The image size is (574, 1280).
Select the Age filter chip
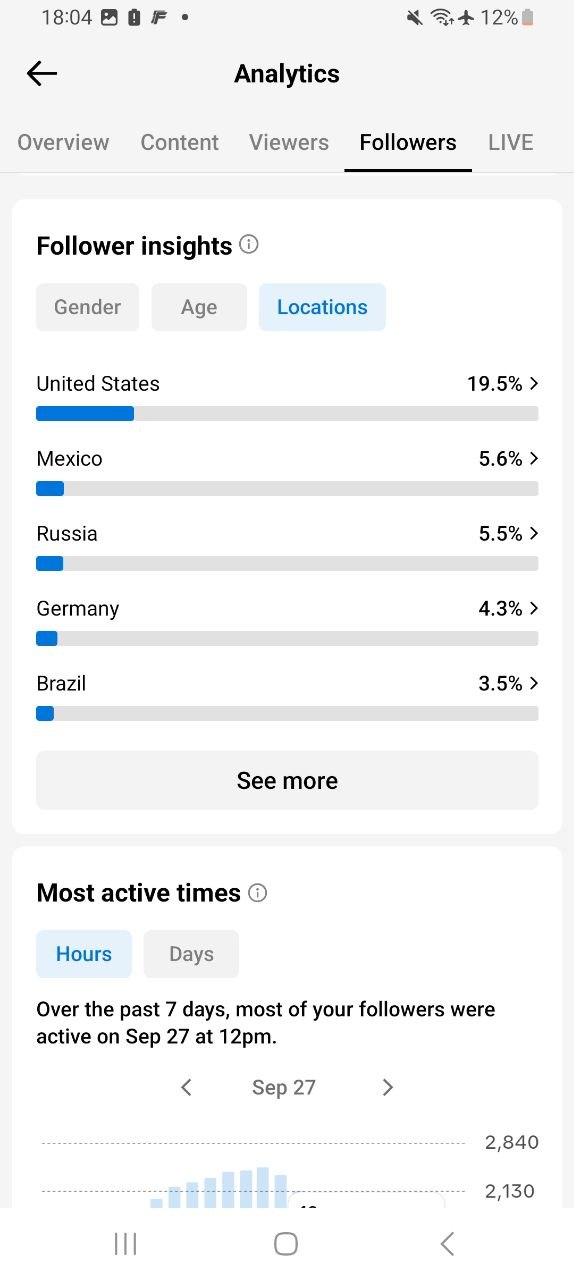pos(199,307)
